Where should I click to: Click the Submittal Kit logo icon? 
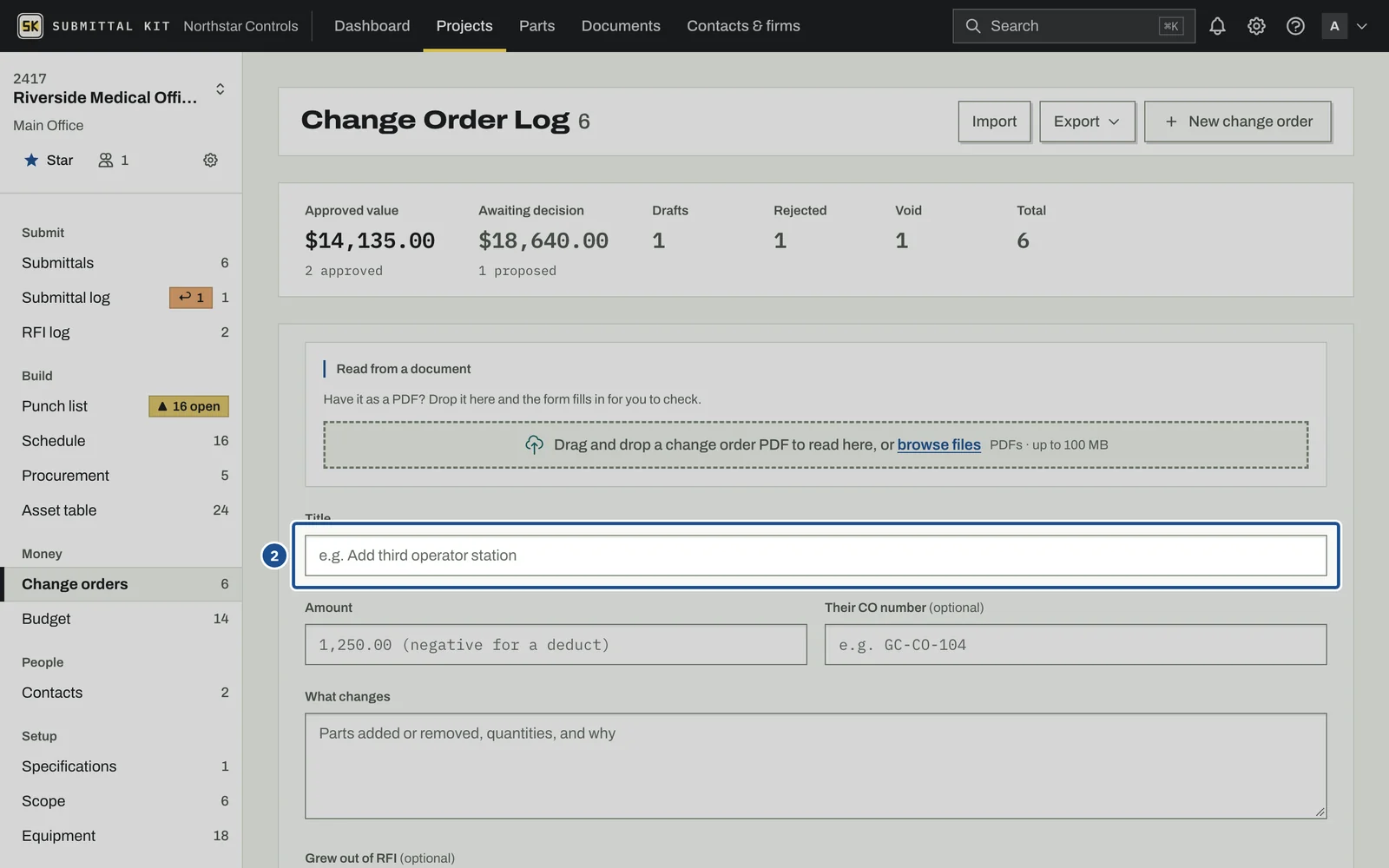(30, 26)
